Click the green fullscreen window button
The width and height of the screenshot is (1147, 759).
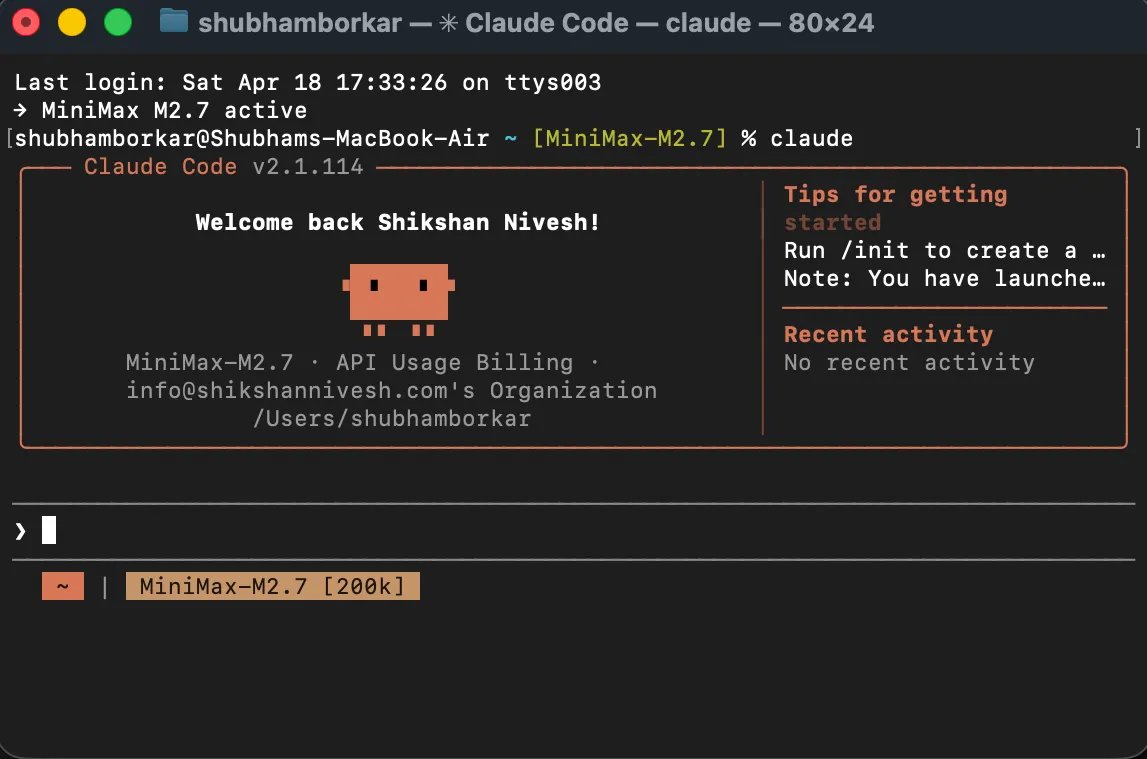pyautogui.click(x=118, y=22)
